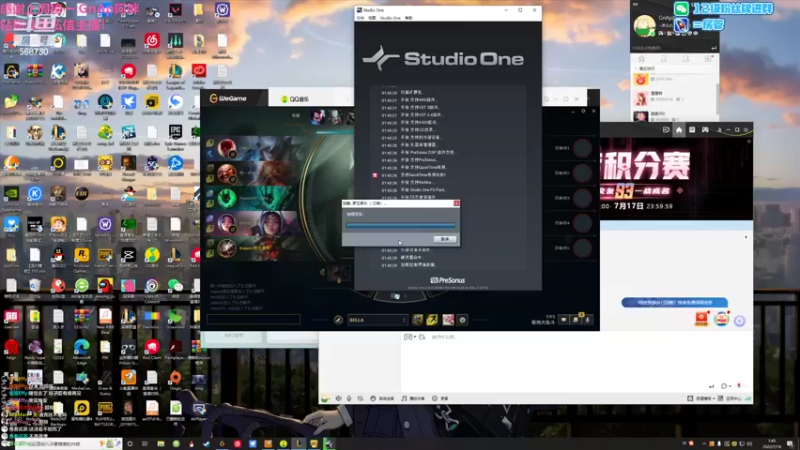Click gamepad icon in platform header
The image size is (800, 450).
(705, 130)
